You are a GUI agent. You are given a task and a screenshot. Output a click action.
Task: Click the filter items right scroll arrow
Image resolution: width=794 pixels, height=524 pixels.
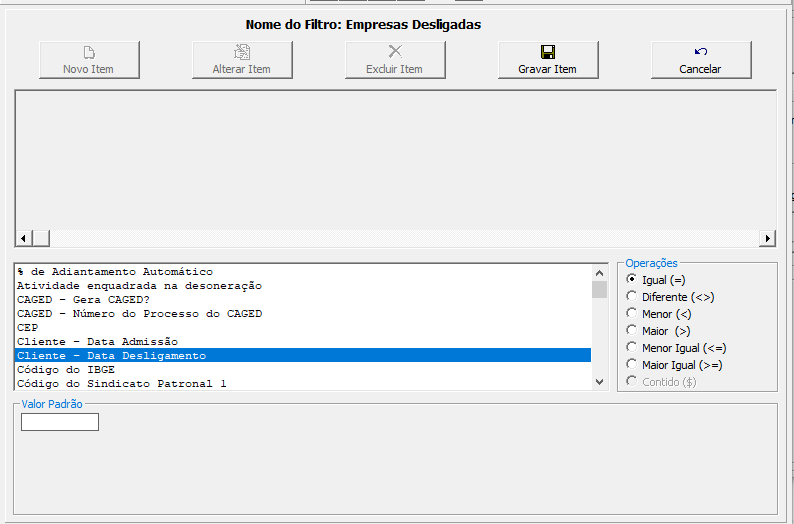pos(767,238)
